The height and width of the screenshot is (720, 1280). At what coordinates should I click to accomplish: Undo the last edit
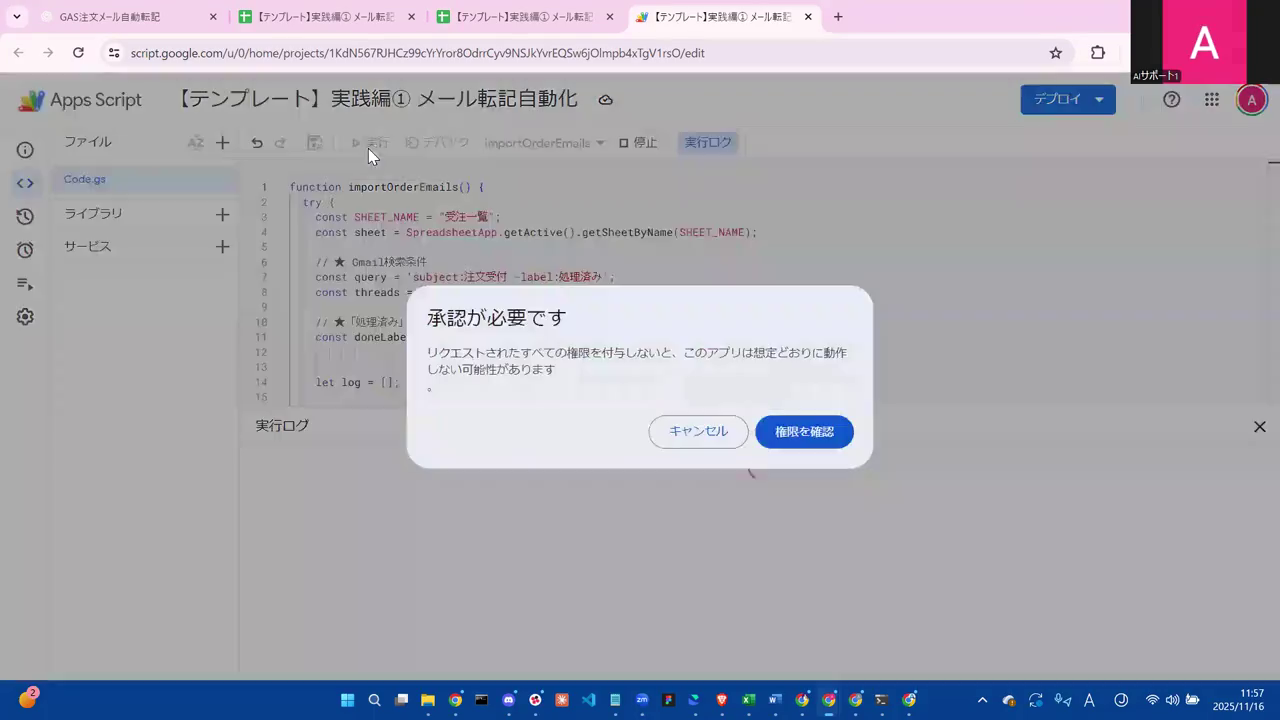256,142
